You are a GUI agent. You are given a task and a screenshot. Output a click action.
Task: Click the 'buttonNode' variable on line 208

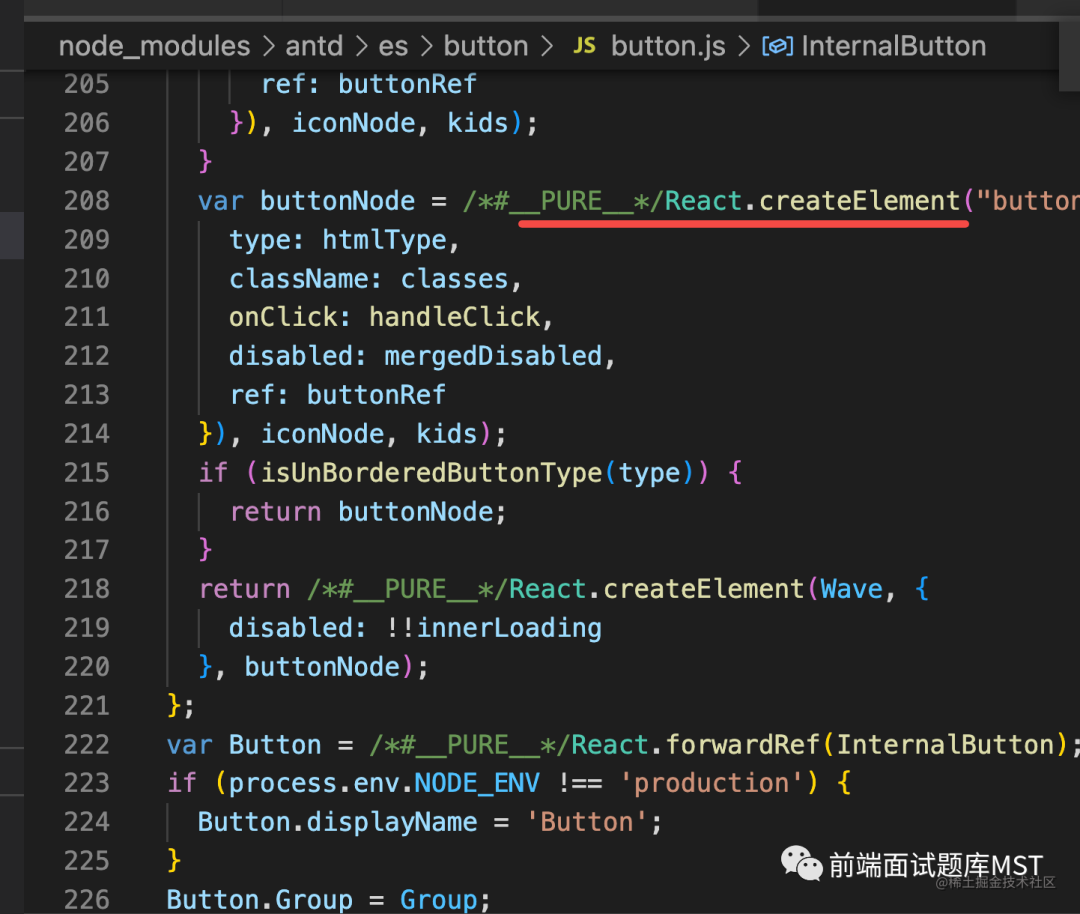(338, 201)
